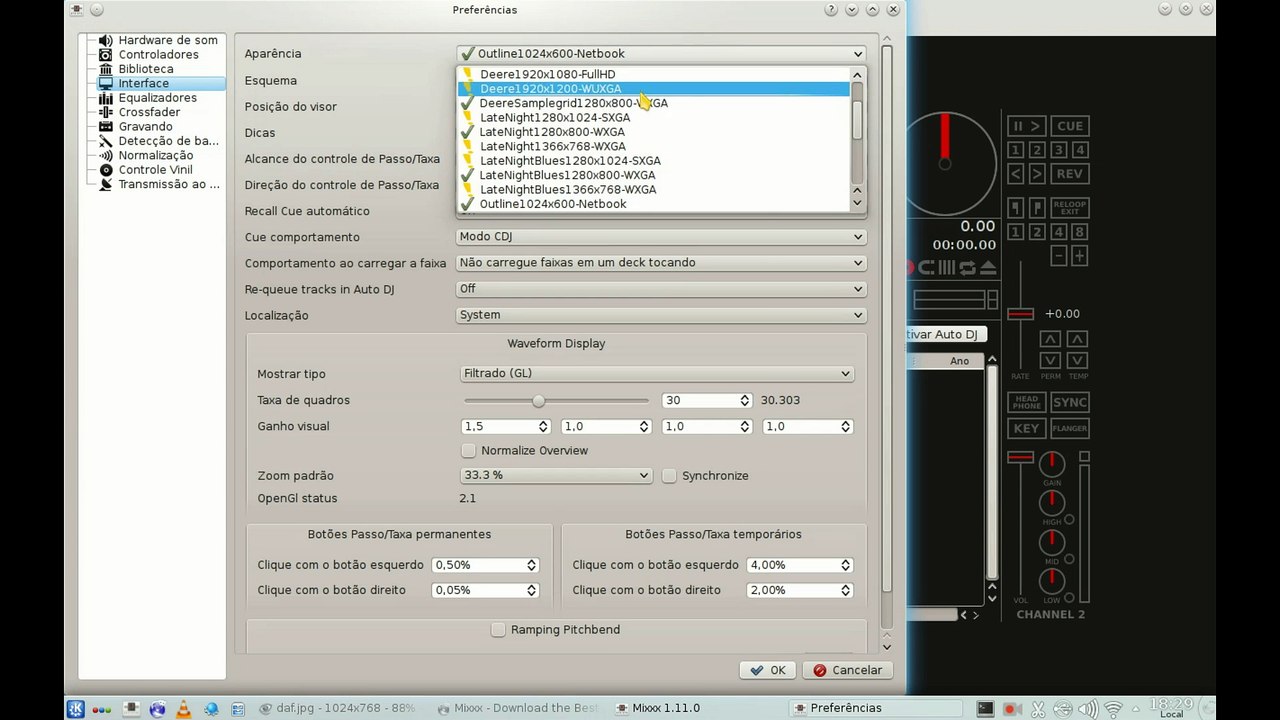Pick Deere1920x1080-FullHD skin from list
Image resolution: width=1280 pixels, height=720 pixels.
654,74
